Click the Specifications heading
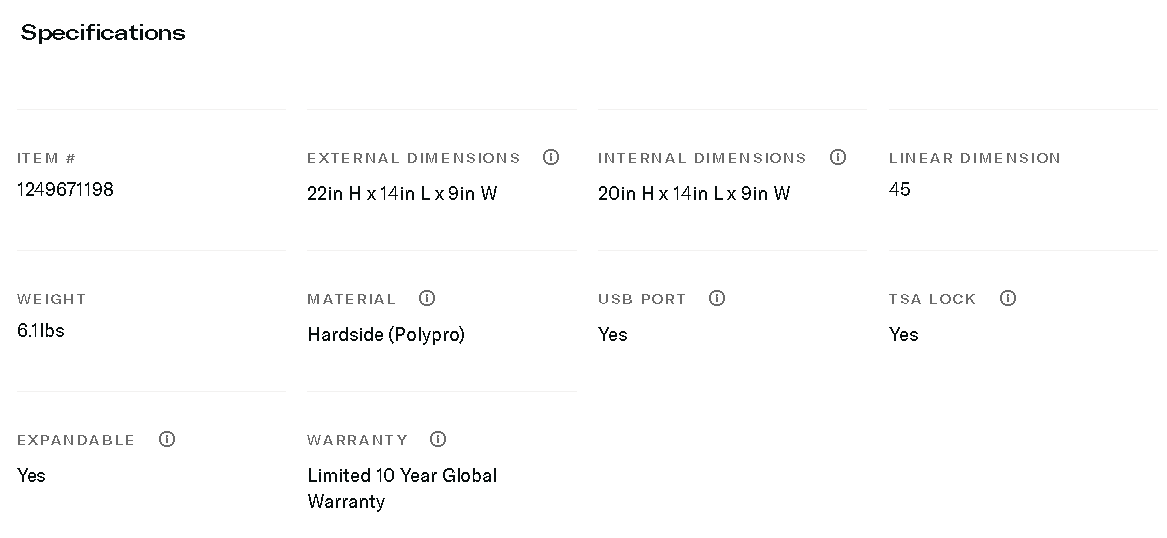Viewport: 1167px width, 538px height. tap(103, 33)
